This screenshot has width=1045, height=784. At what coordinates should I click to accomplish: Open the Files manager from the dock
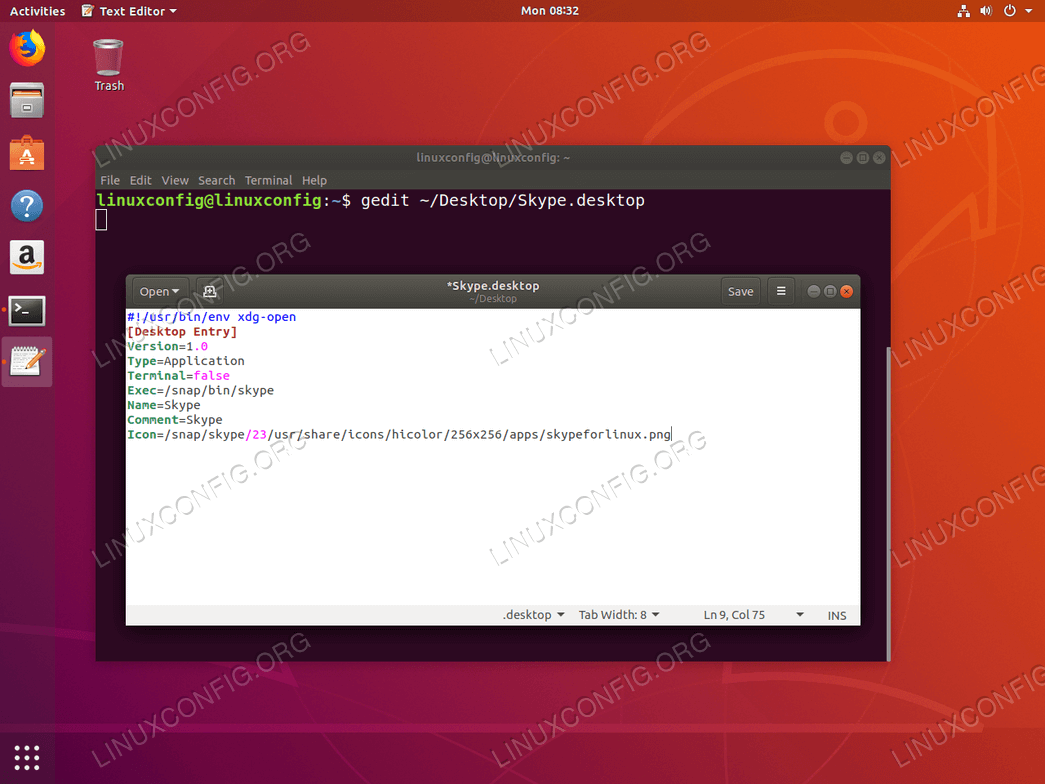[26, 100]
